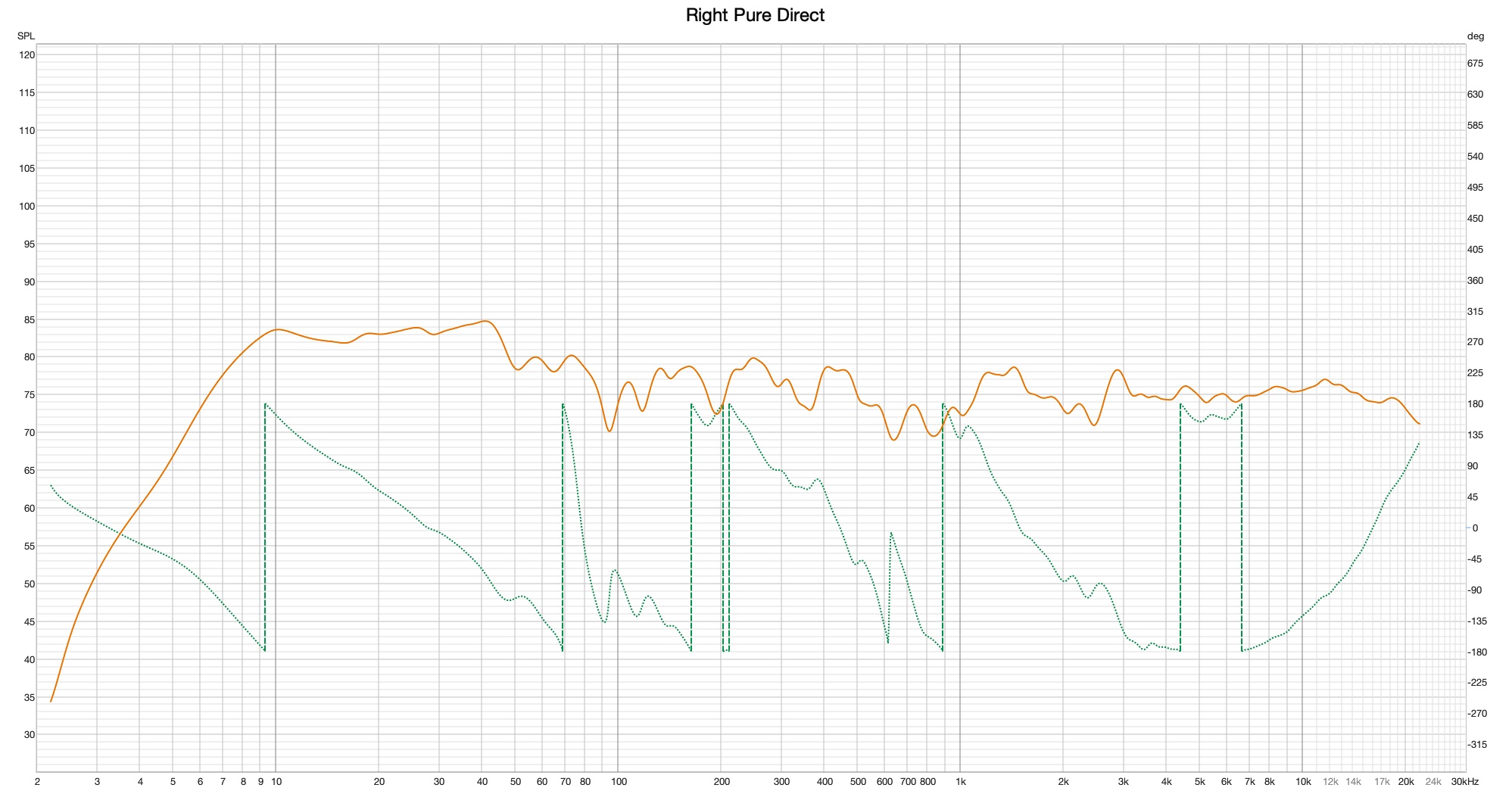
Task: Click the 85 value on the SPL axis
Action: pos(29,320)
